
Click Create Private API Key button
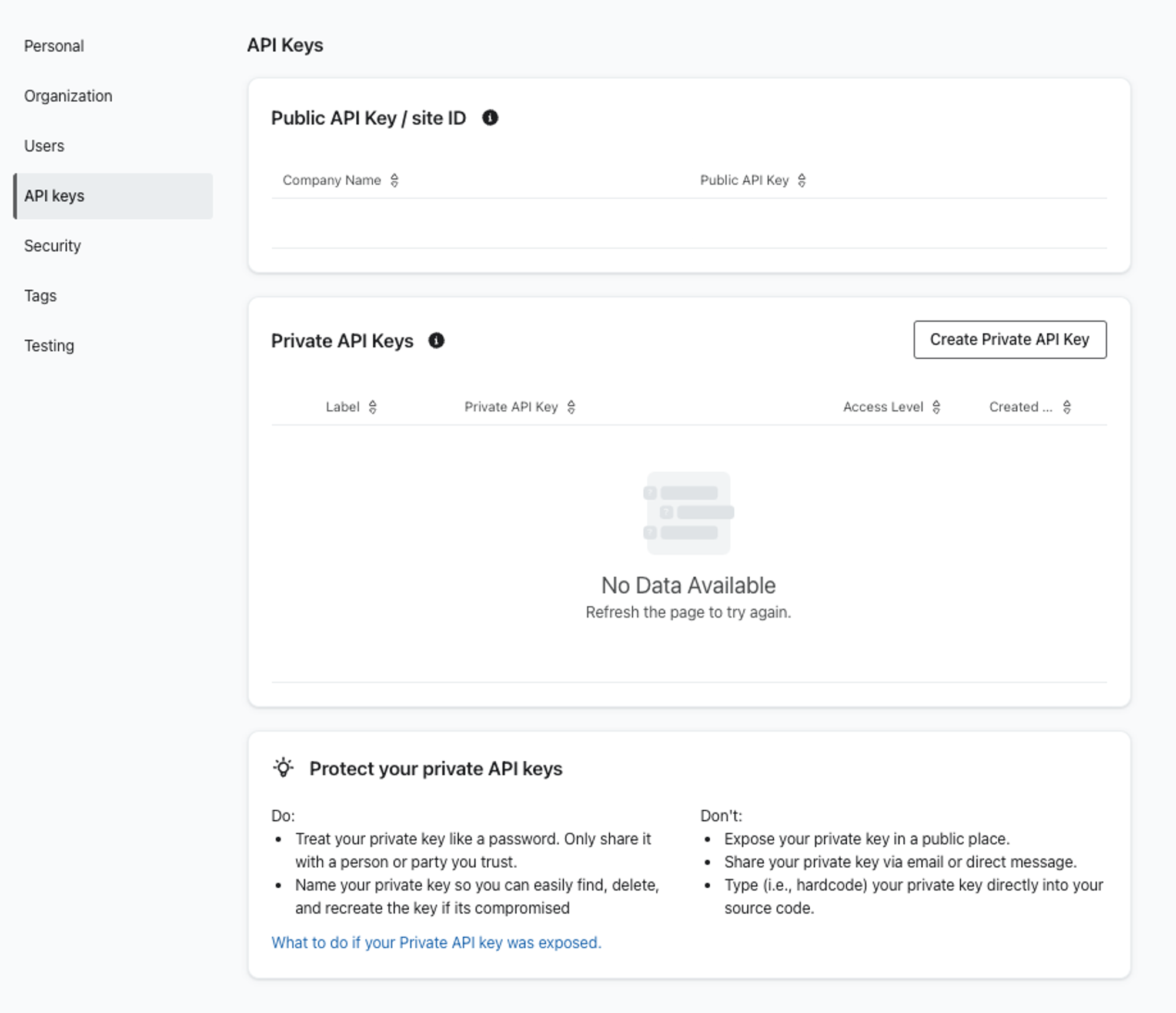click(1010, 339)
